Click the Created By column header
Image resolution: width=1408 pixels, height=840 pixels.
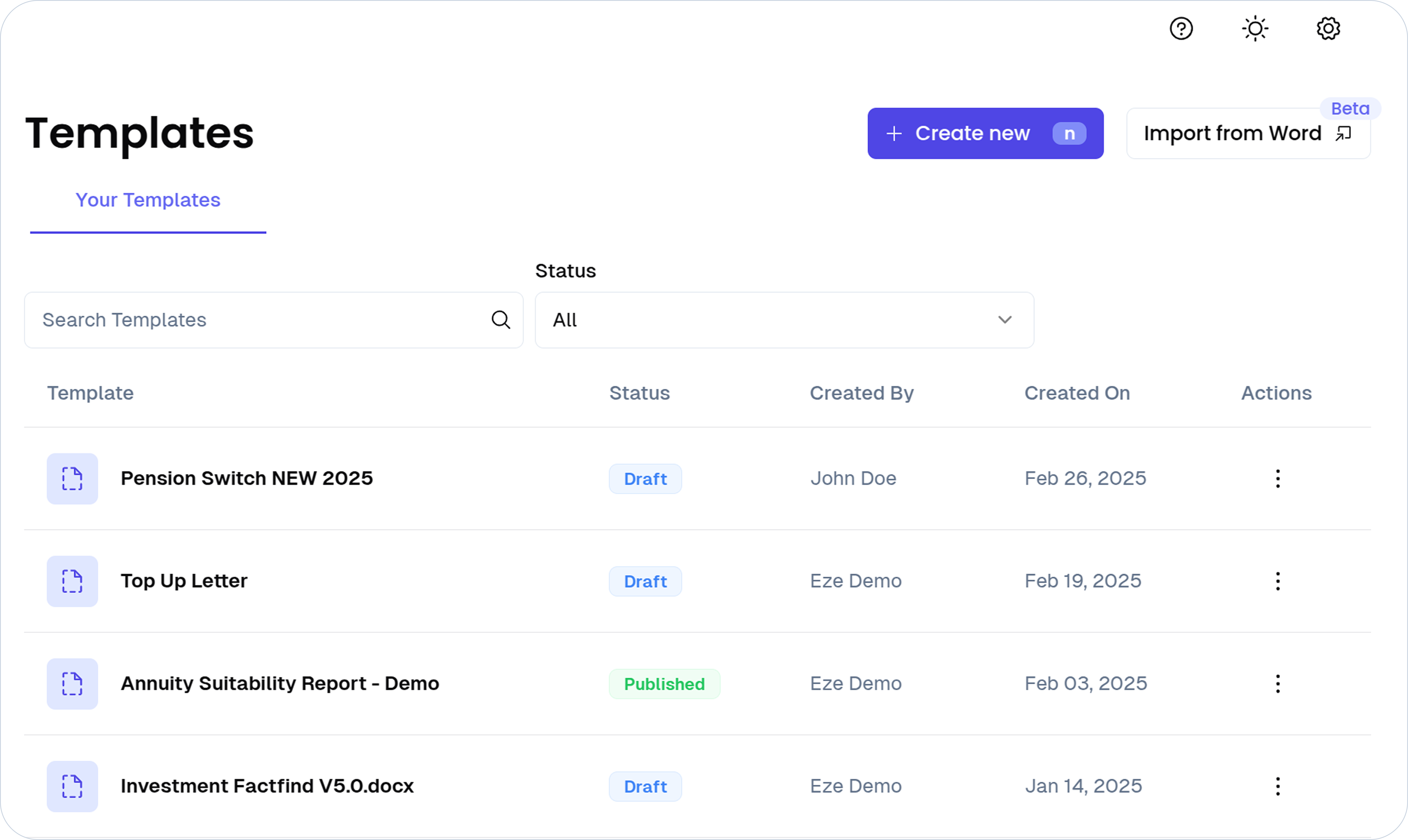pyautogui.click(x=862, y=393)
